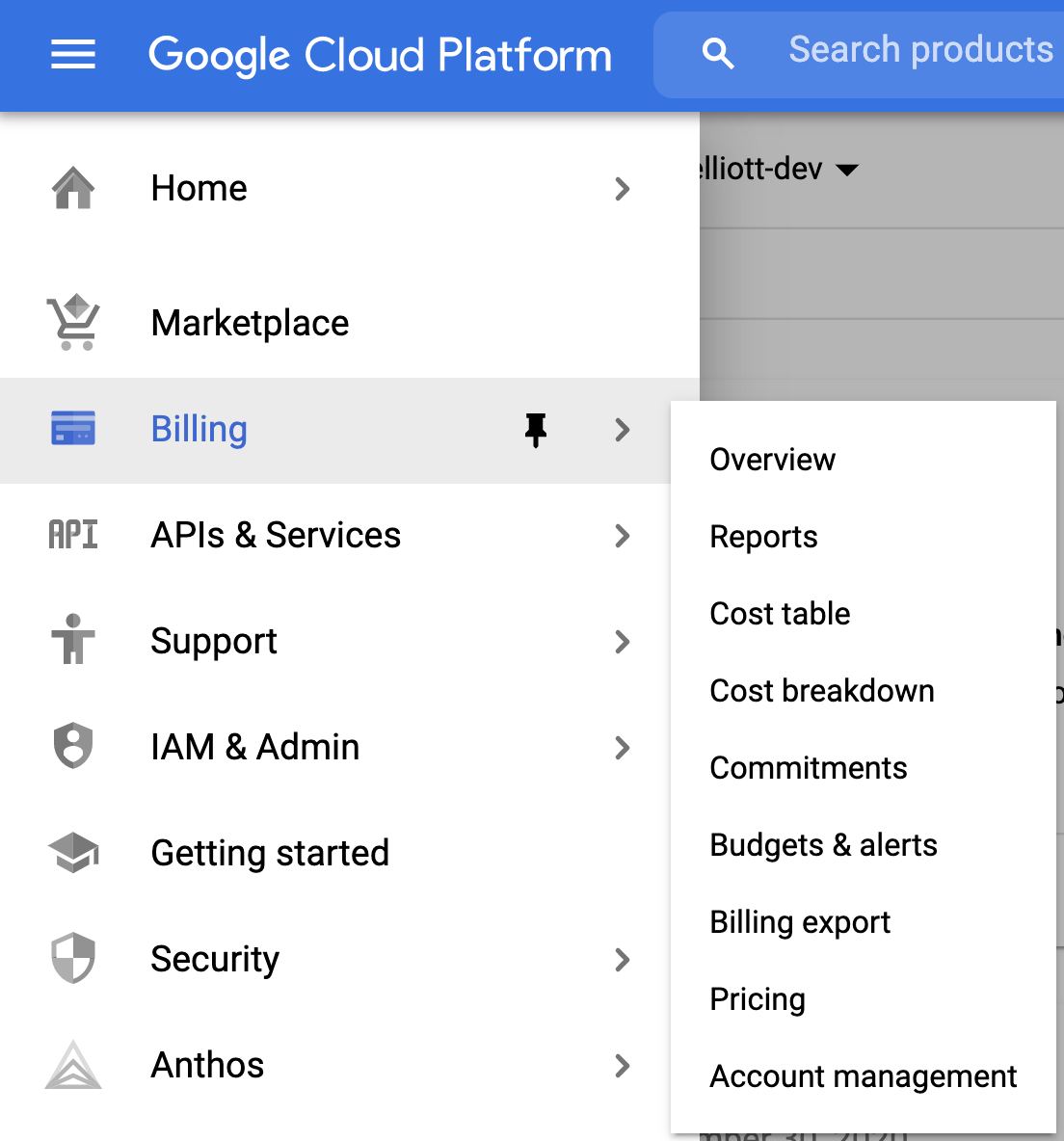Expand the Security submenu chevron

623,960
